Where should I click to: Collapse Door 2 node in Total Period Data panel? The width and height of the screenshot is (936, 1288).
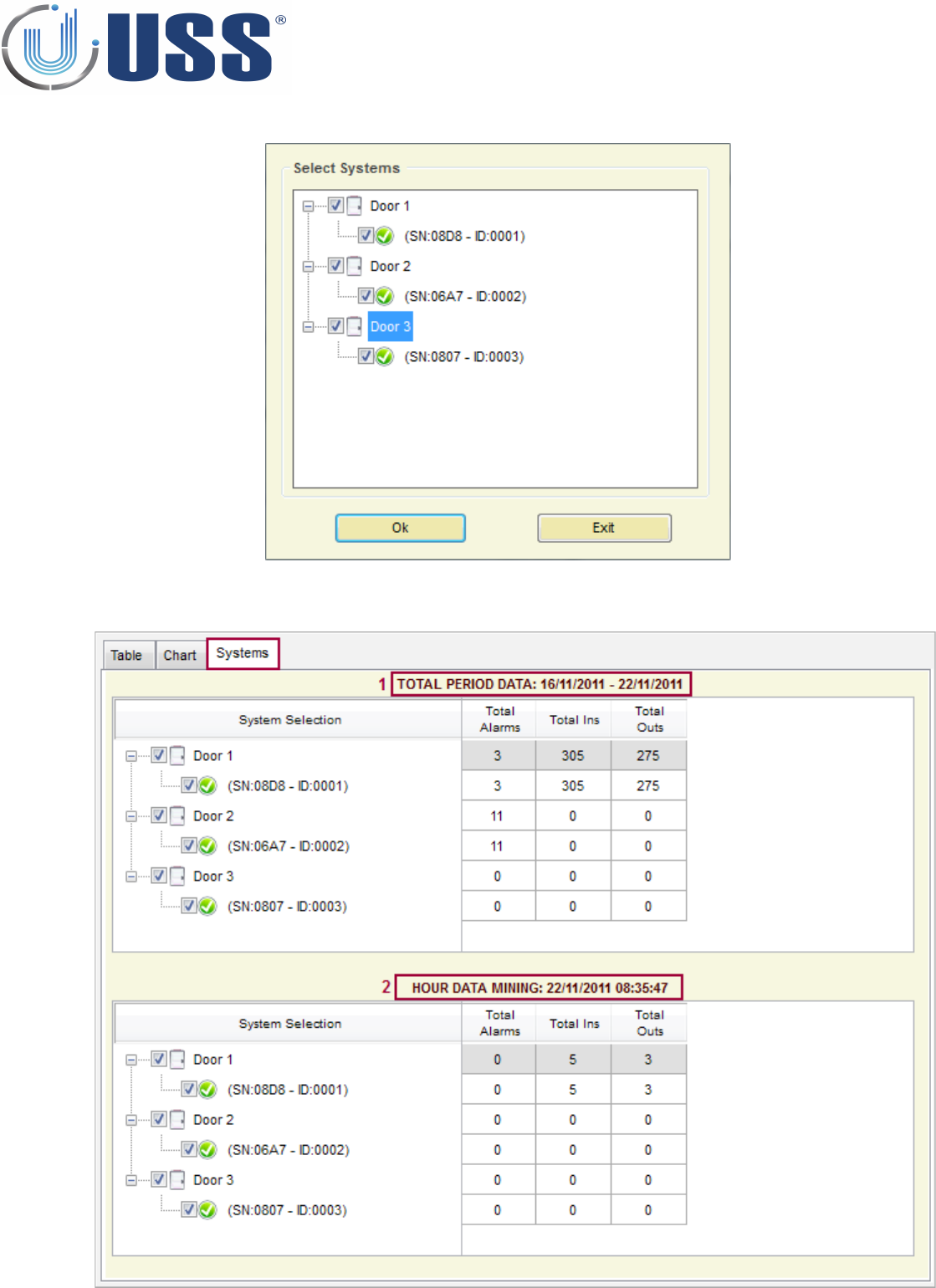(130, 816)
